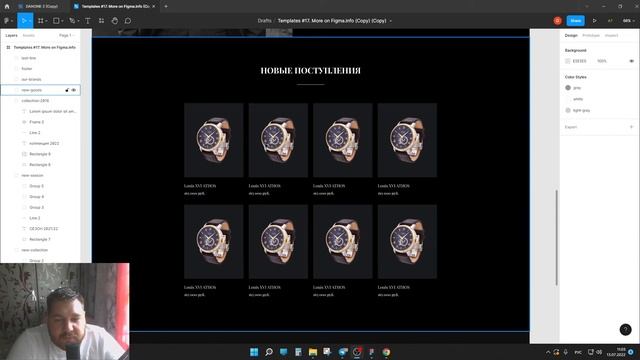Open the Resources tool

point(101,21)
